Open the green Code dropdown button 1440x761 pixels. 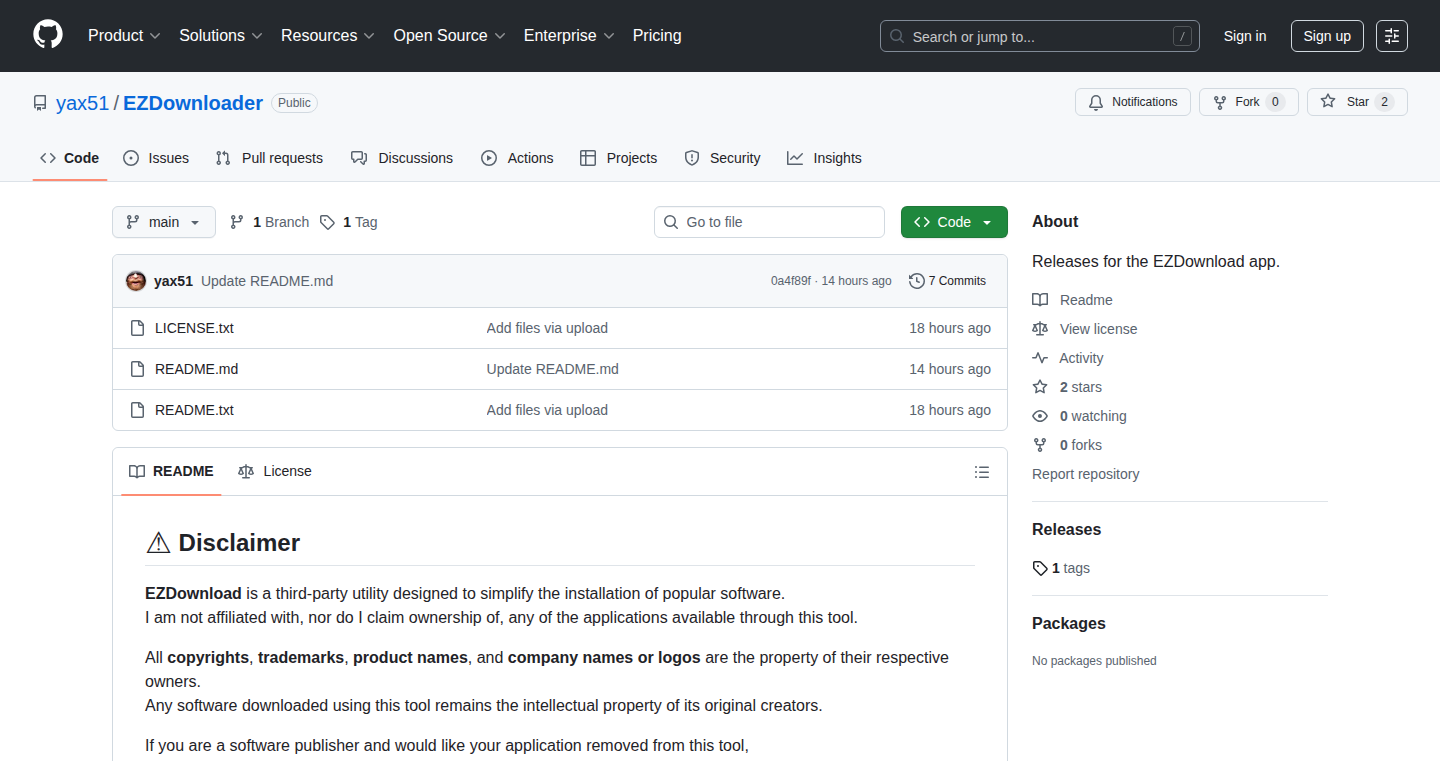[954, 222]
